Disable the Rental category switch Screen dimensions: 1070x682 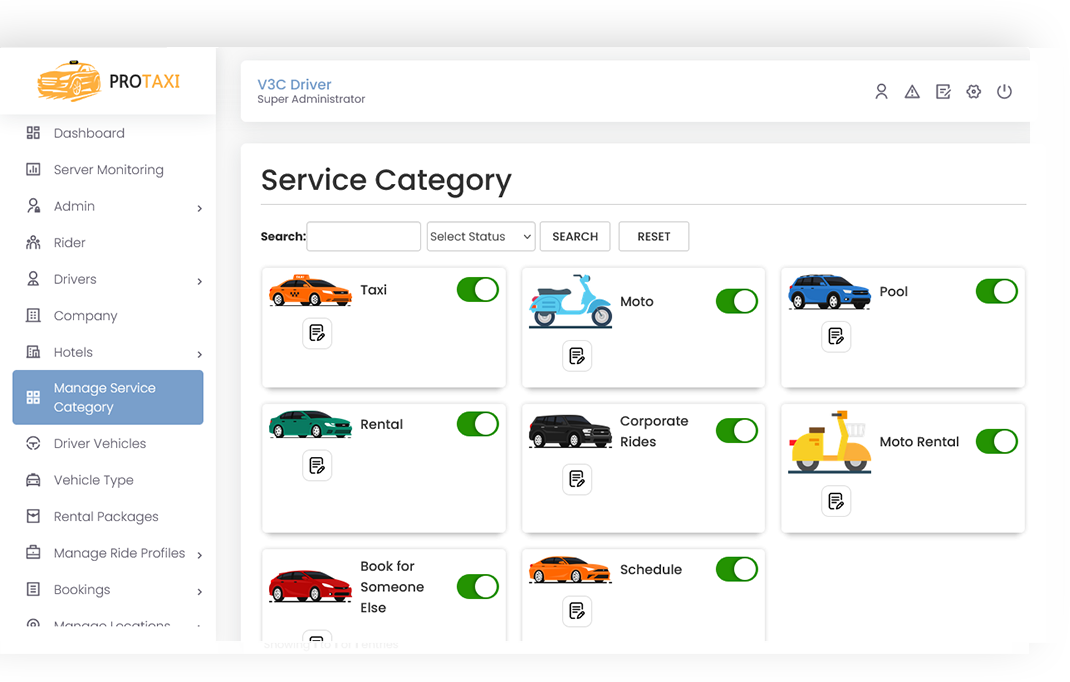pos(478,424)
